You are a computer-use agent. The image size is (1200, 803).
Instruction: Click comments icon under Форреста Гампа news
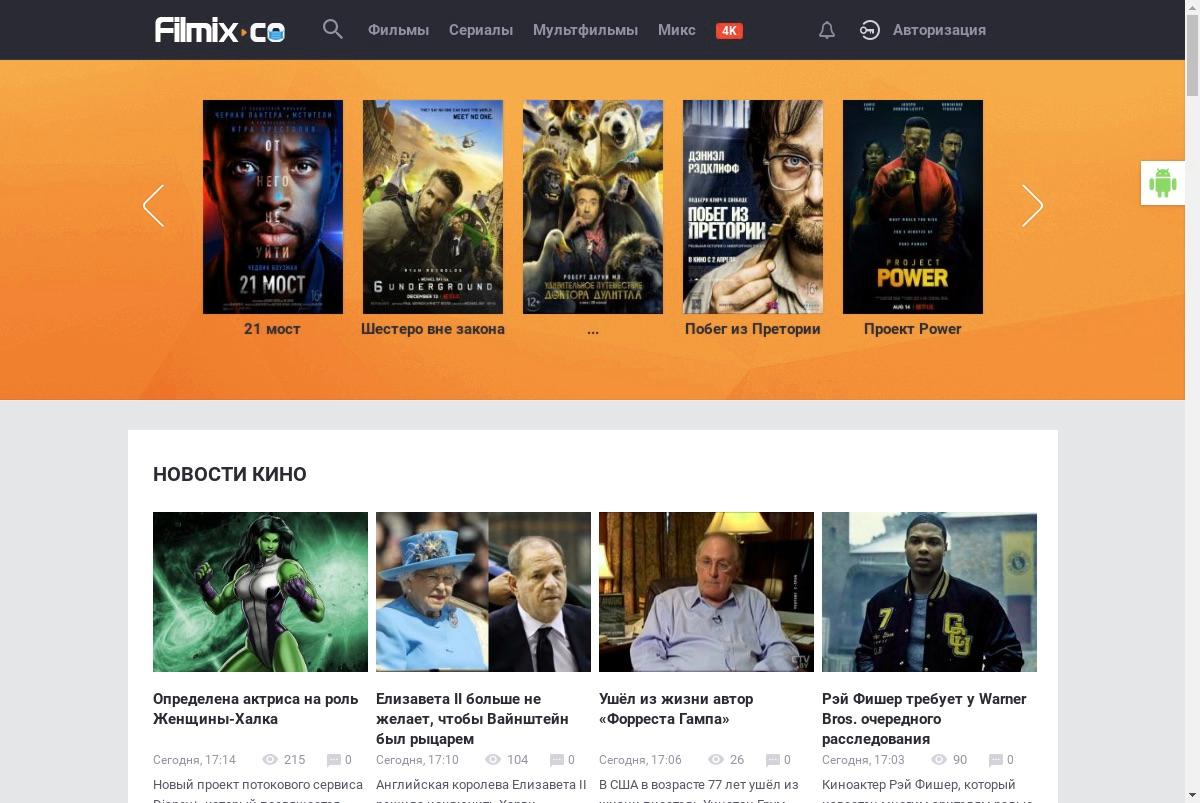click(772, 760)
